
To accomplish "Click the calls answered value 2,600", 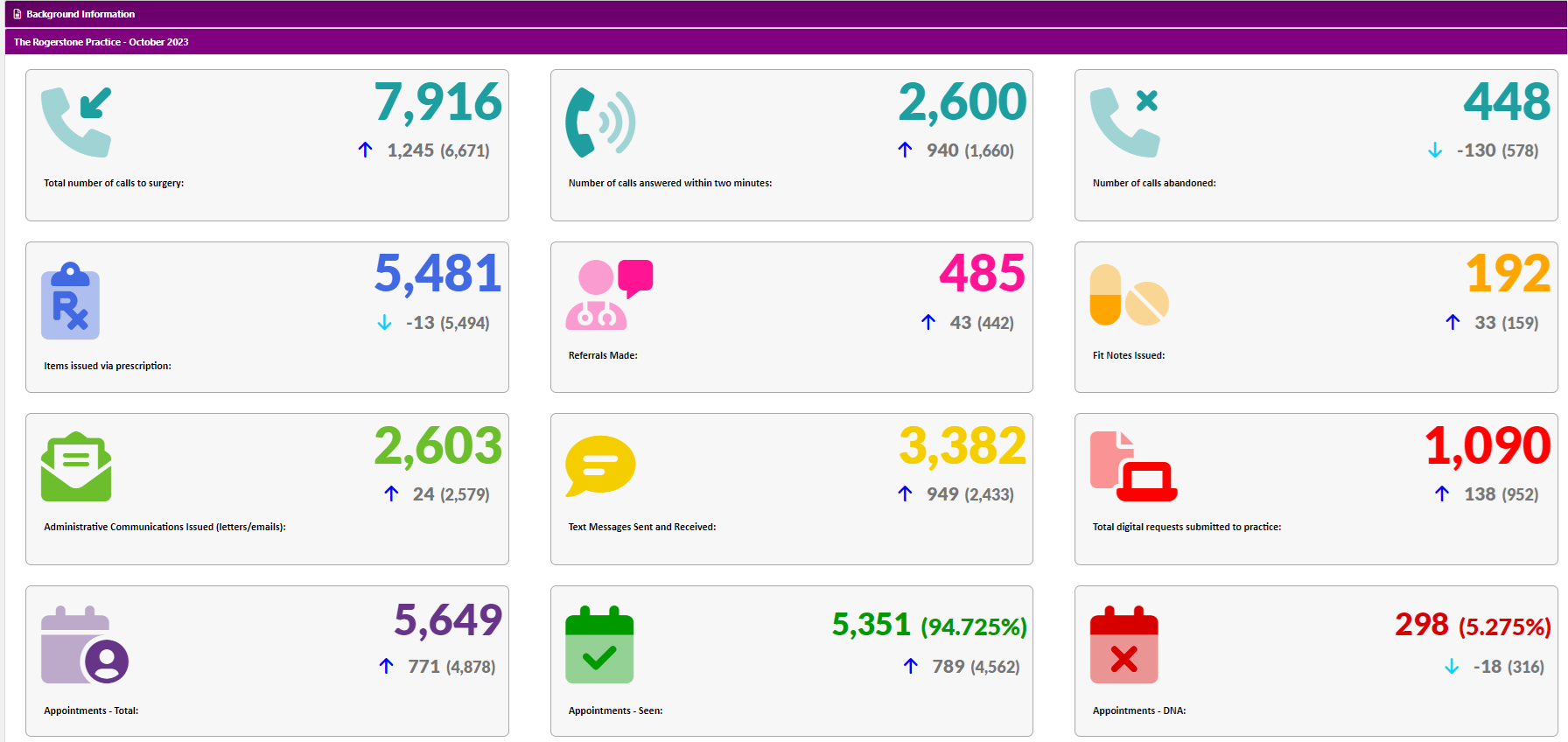I will (x=962, y=101).
